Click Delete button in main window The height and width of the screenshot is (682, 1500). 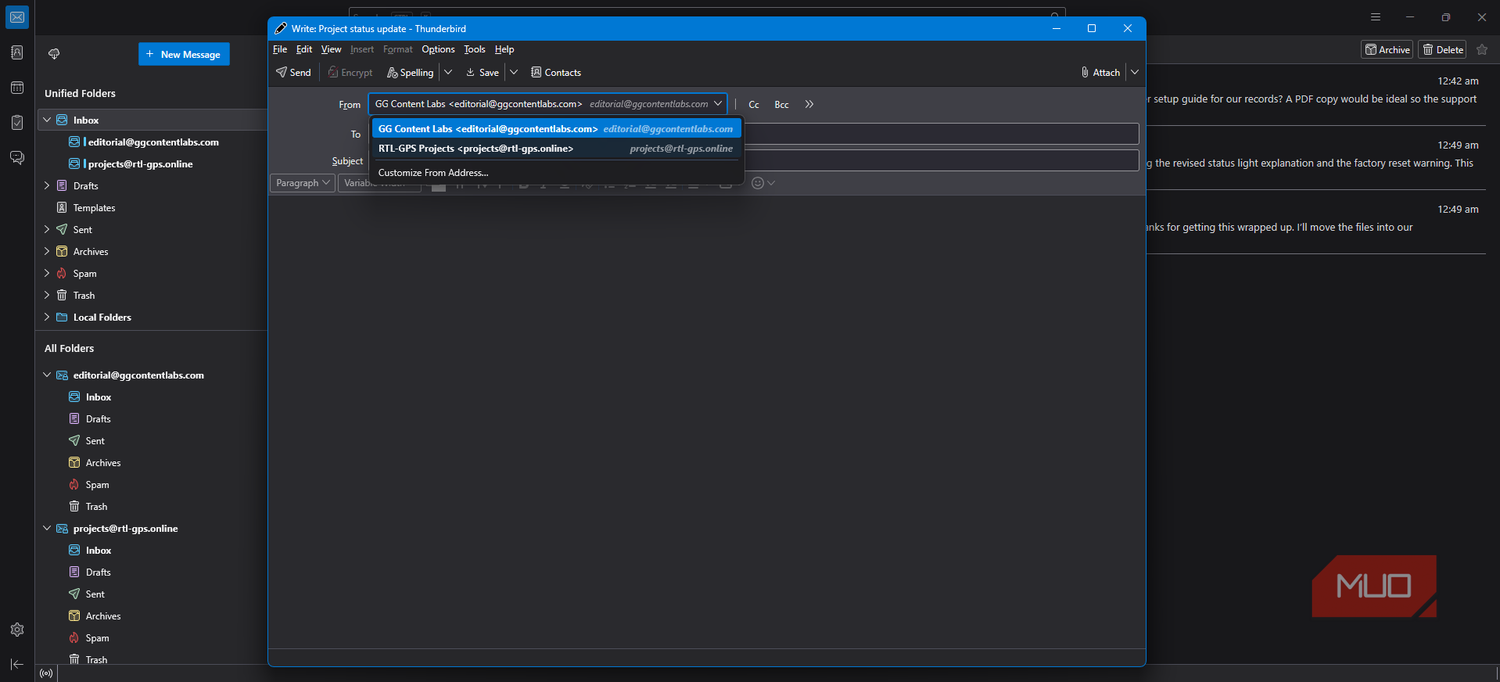pos(1443,49)
